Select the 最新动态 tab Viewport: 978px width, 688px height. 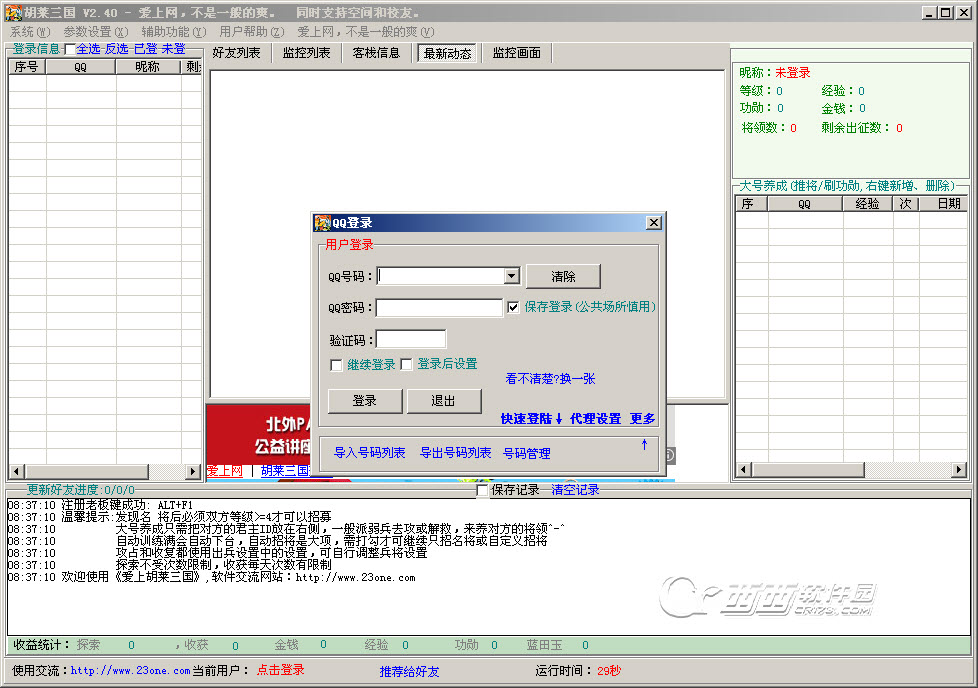point(447,54)
